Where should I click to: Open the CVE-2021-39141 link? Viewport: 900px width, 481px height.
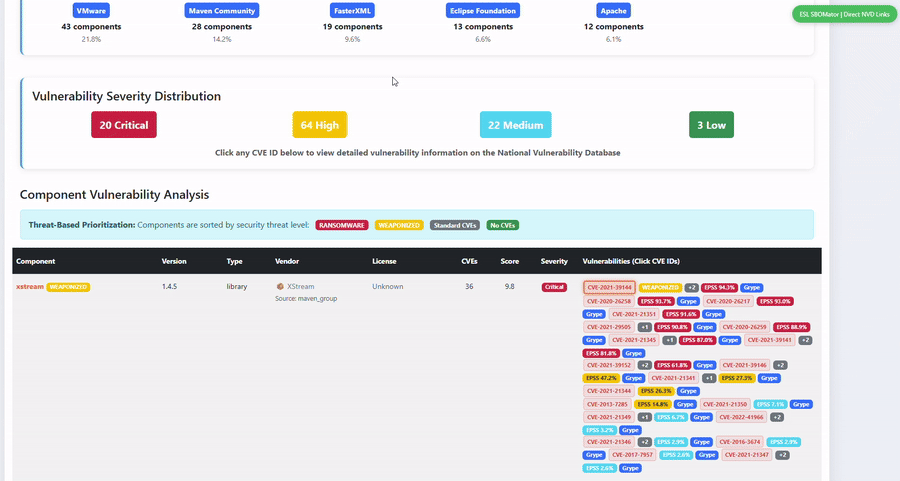[x=770, y=340]
